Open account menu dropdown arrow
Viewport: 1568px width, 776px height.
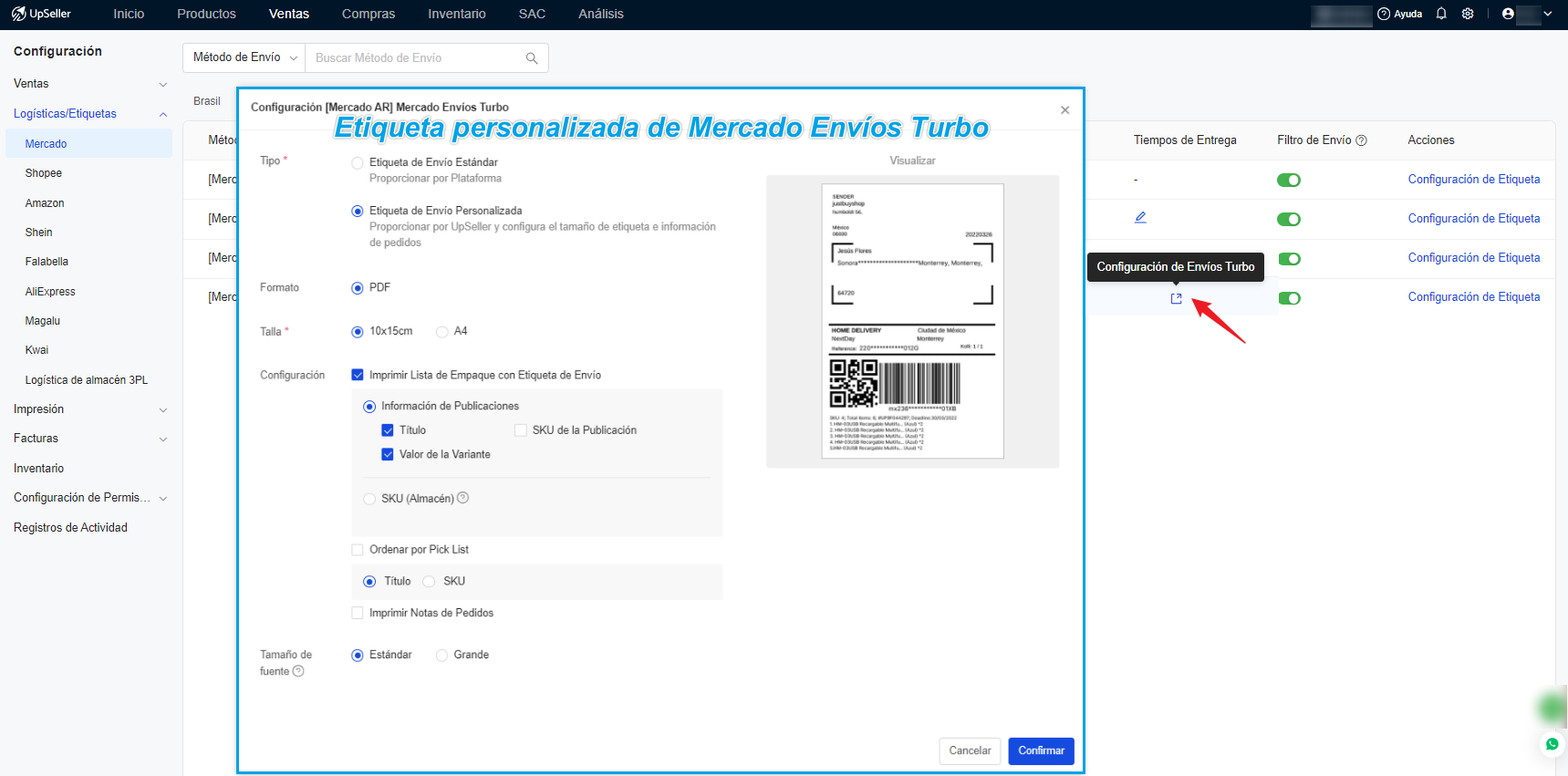tap(1548, 14)
